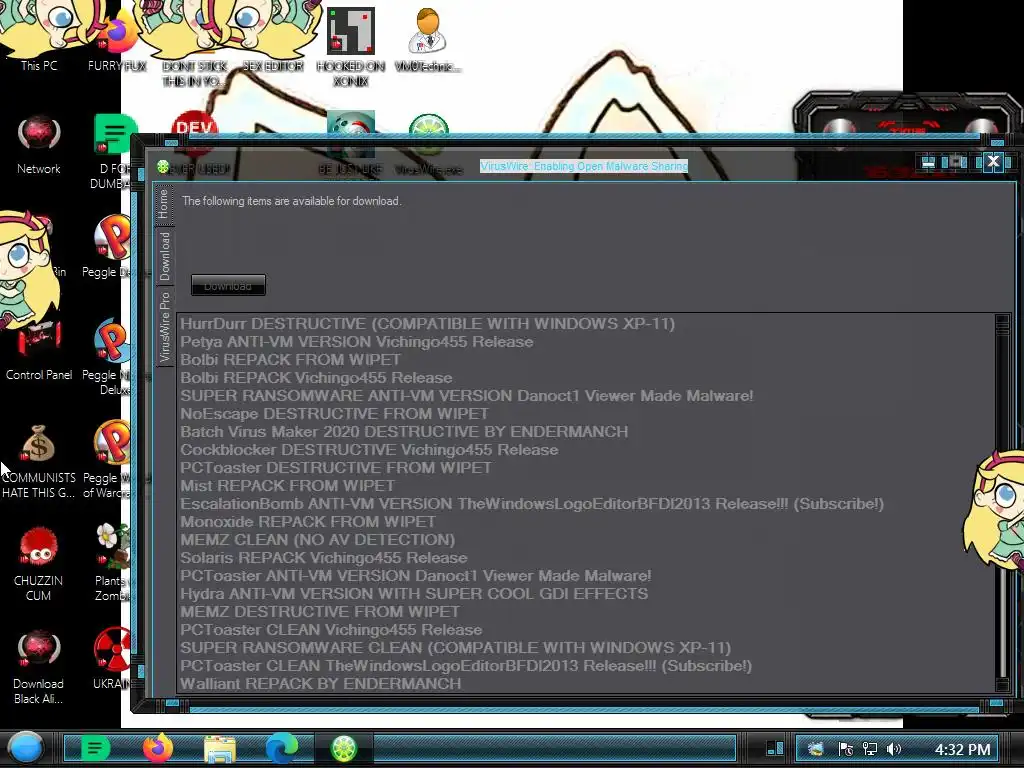This screenshot has height=768, width=1024.
Task: Select Bolbi REPACK FROM WIPET row
Action: coord(586,360)
